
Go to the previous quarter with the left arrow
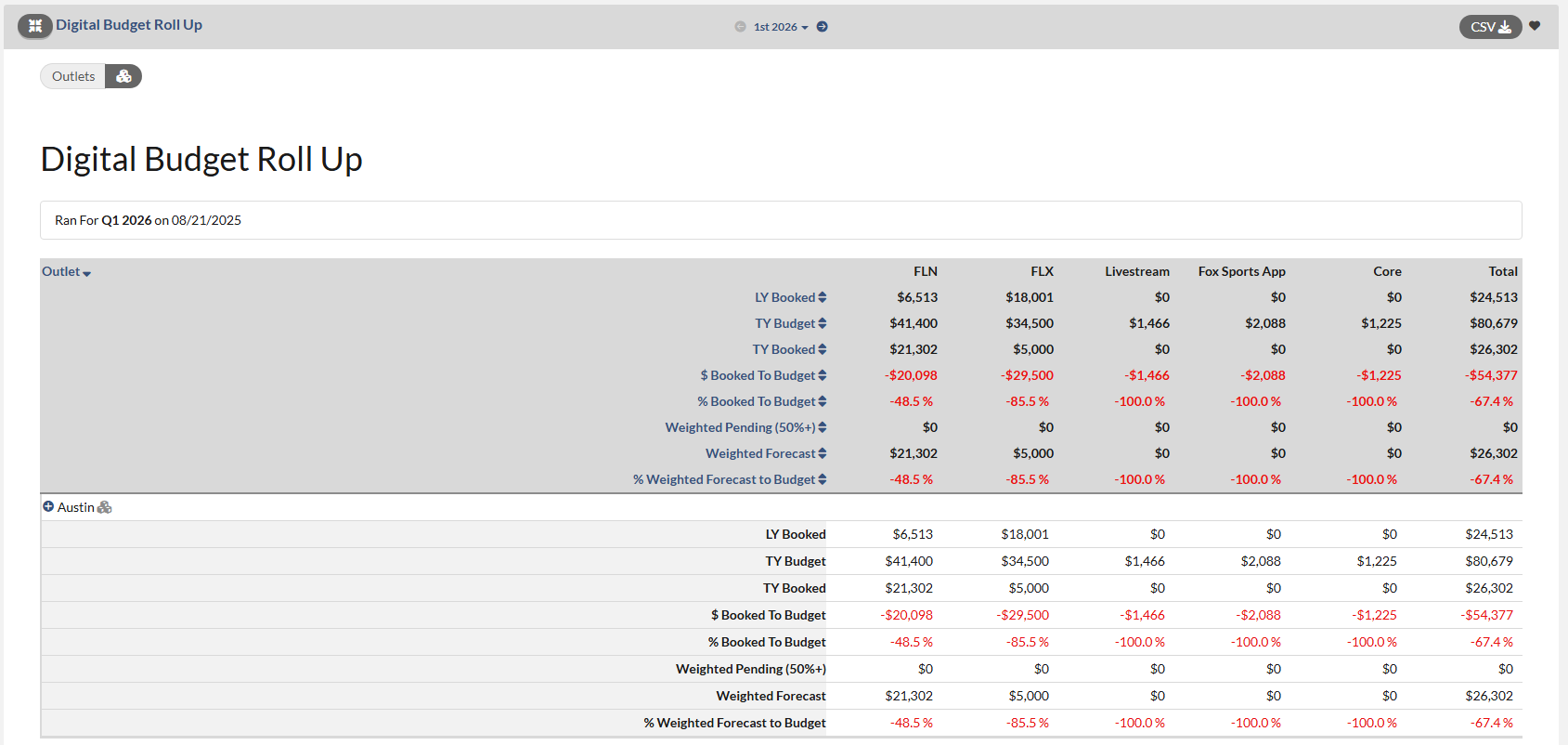pyautogui.click(x=740, y=27)
